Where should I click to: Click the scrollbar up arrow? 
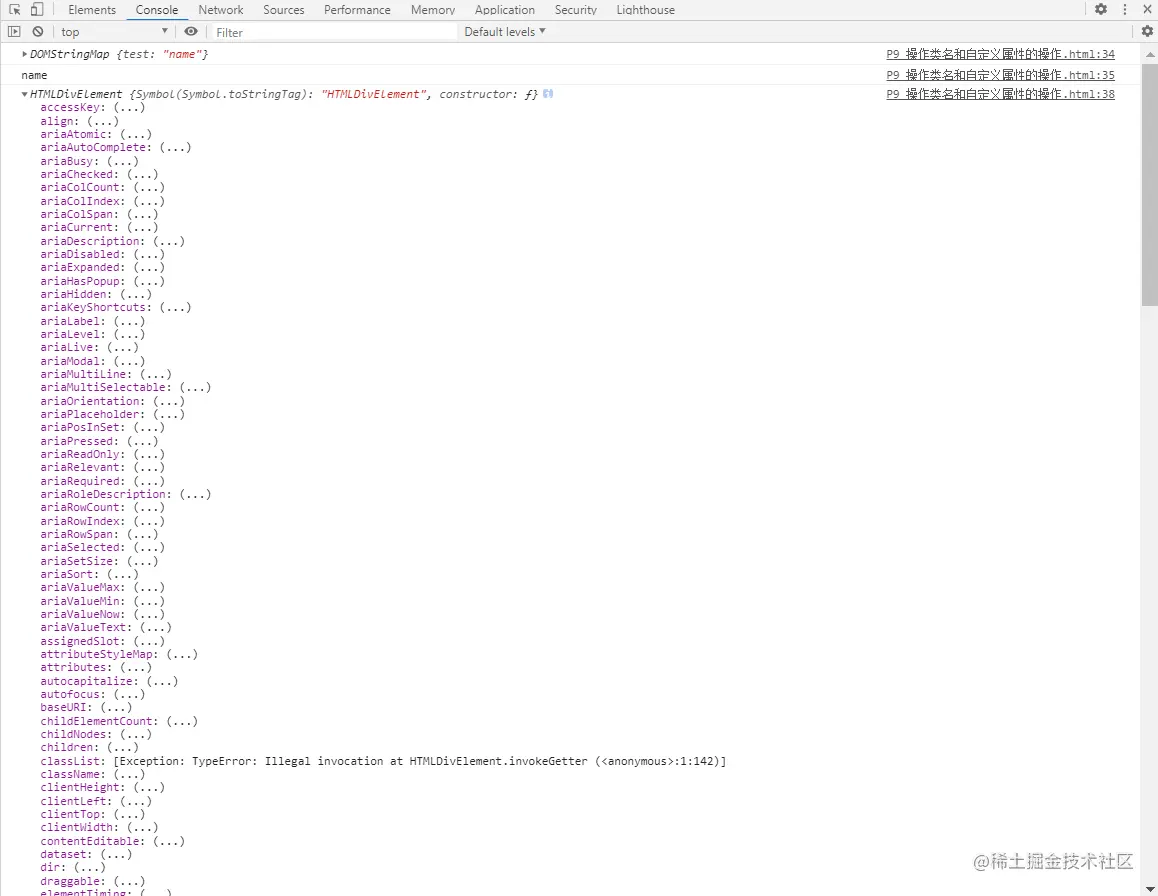1150,54
